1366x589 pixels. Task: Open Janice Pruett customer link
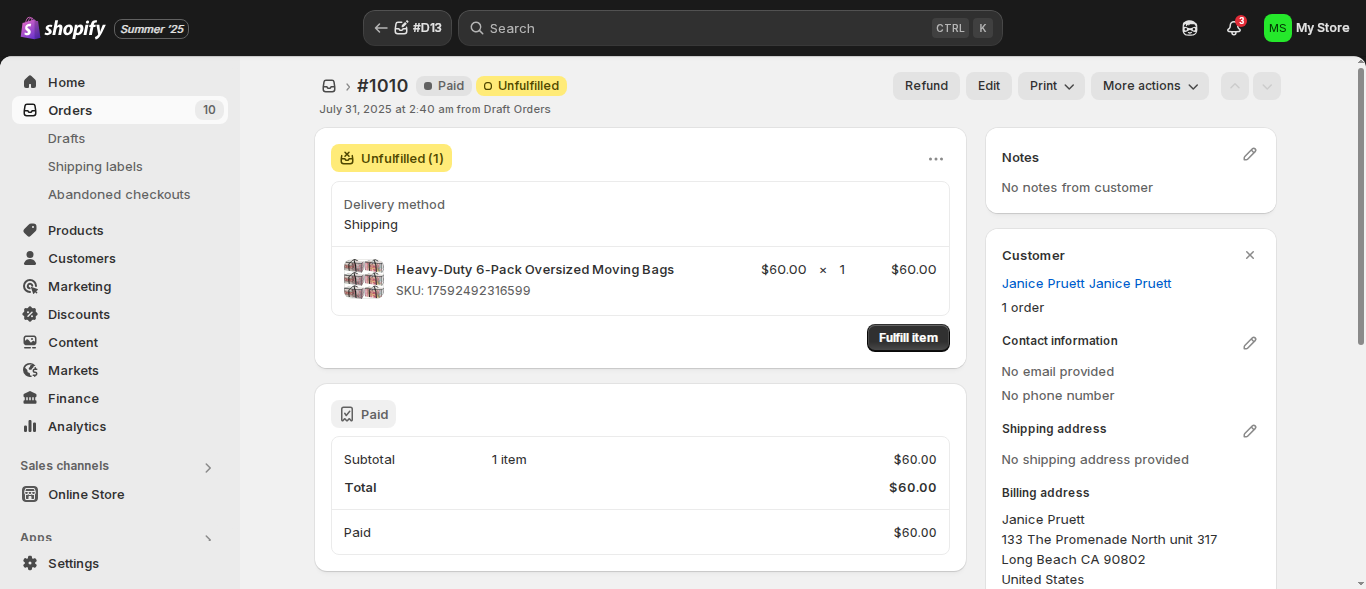(1086, 283)
